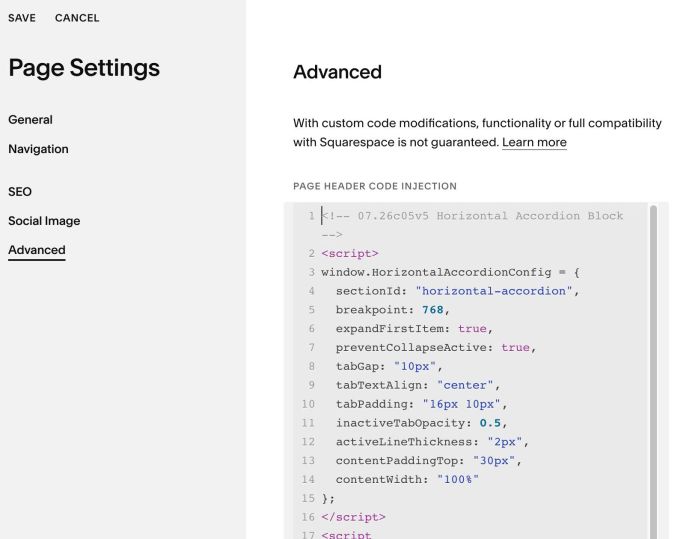
Task: Open the General settings tab
Action: [x=30, y=120]
